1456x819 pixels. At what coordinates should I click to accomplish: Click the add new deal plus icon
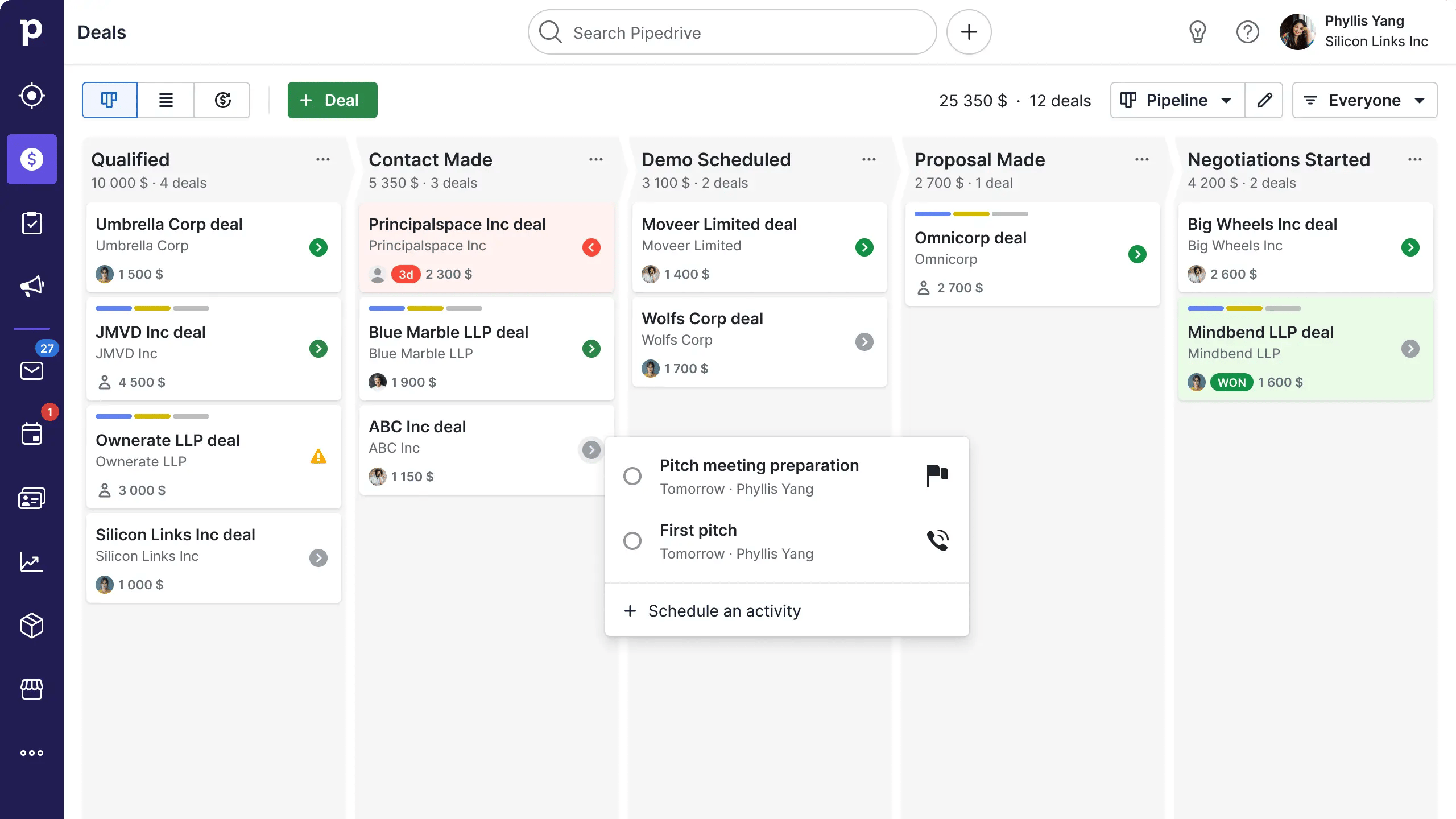306,99
